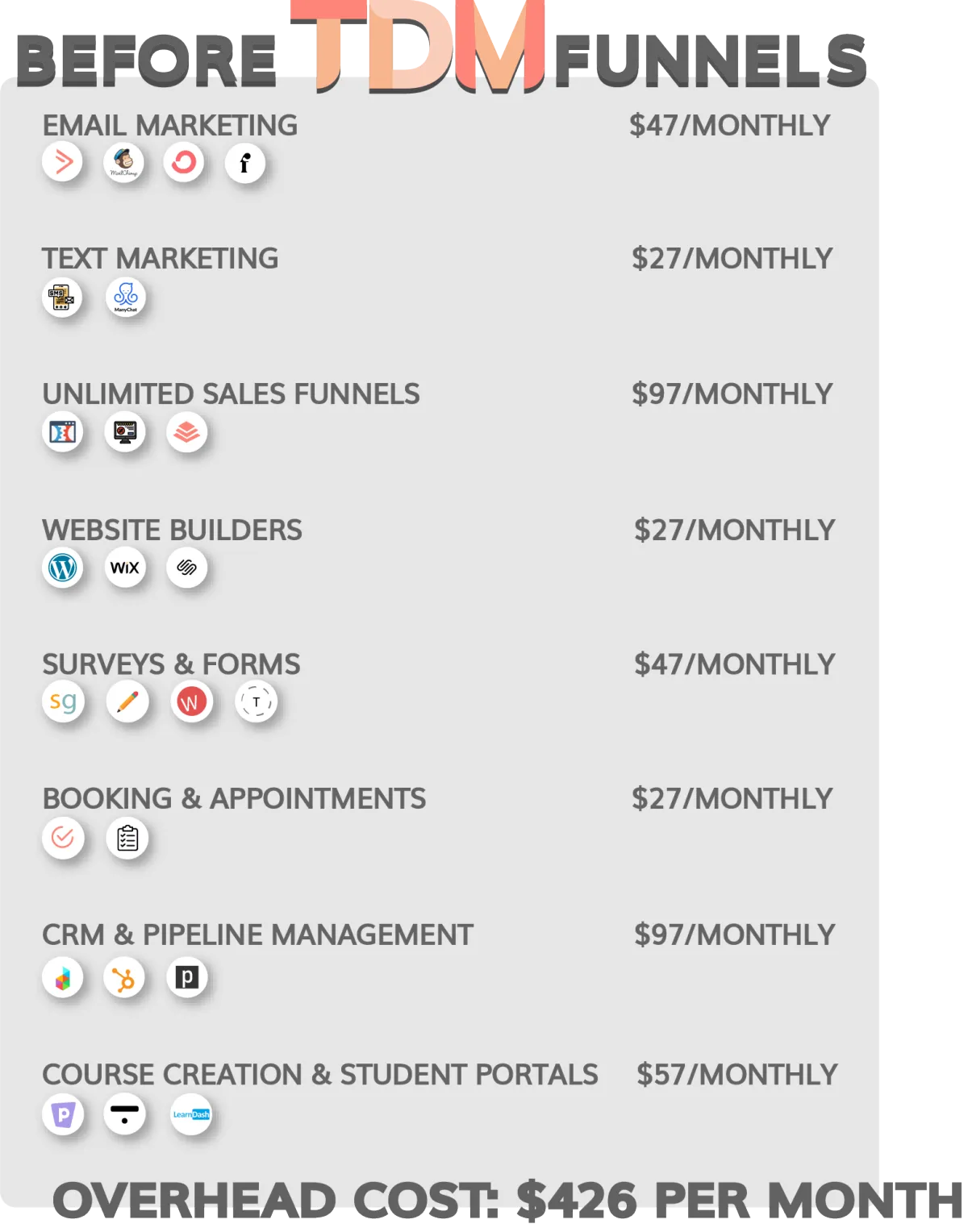
Task: Click the Wix logo icon
Action: coord(125,568)
